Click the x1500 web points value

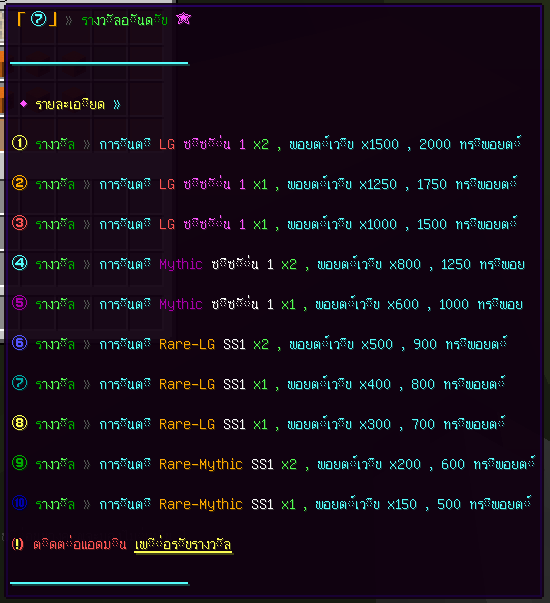coord(380,145)
